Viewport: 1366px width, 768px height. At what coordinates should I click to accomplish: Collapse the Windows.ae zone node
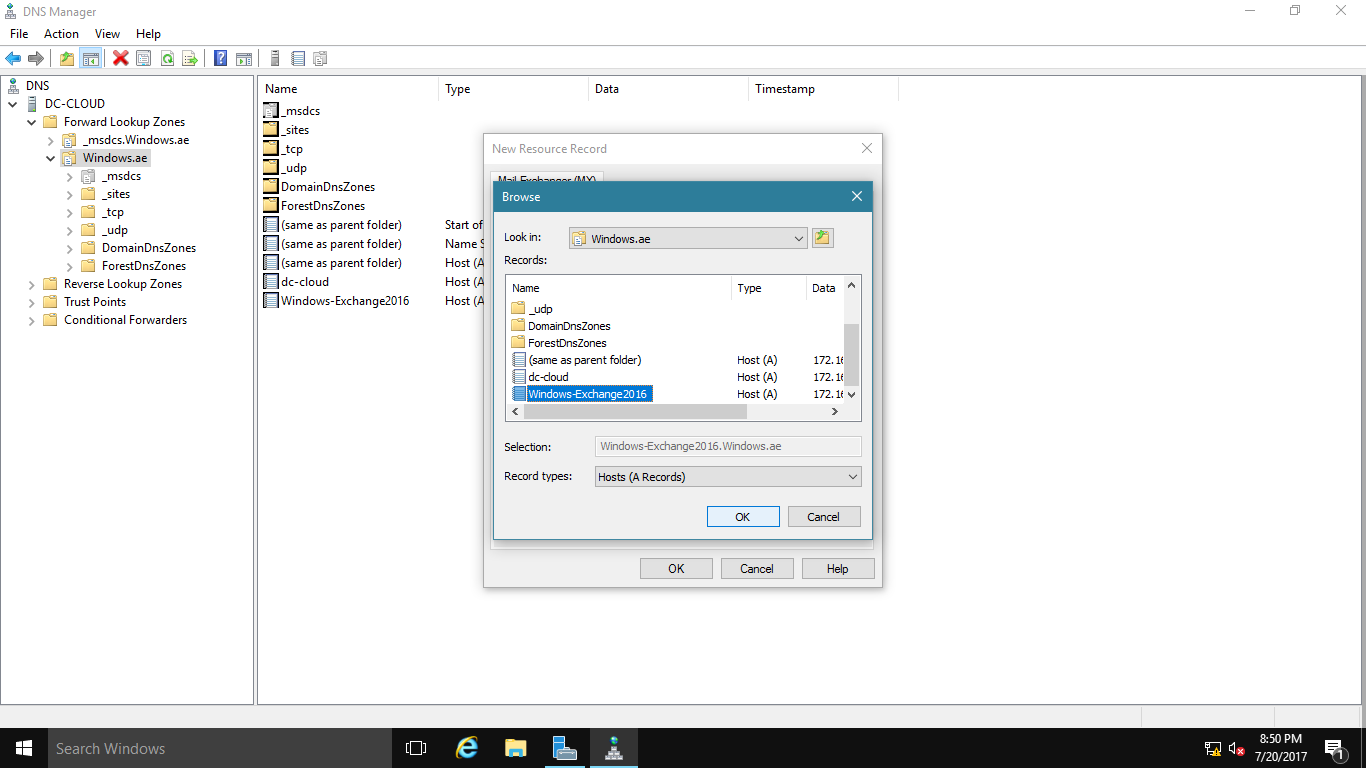(x=51, y=158)
